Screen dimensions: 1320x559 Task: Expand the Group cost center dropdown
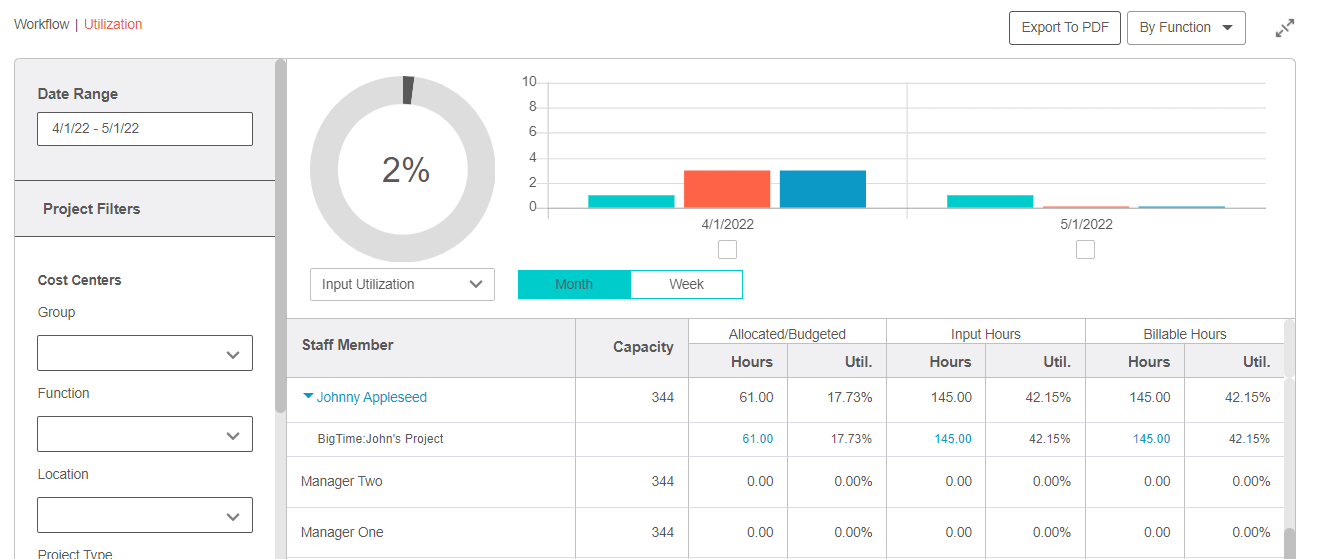pyautogui.click(x=145, y=353)
